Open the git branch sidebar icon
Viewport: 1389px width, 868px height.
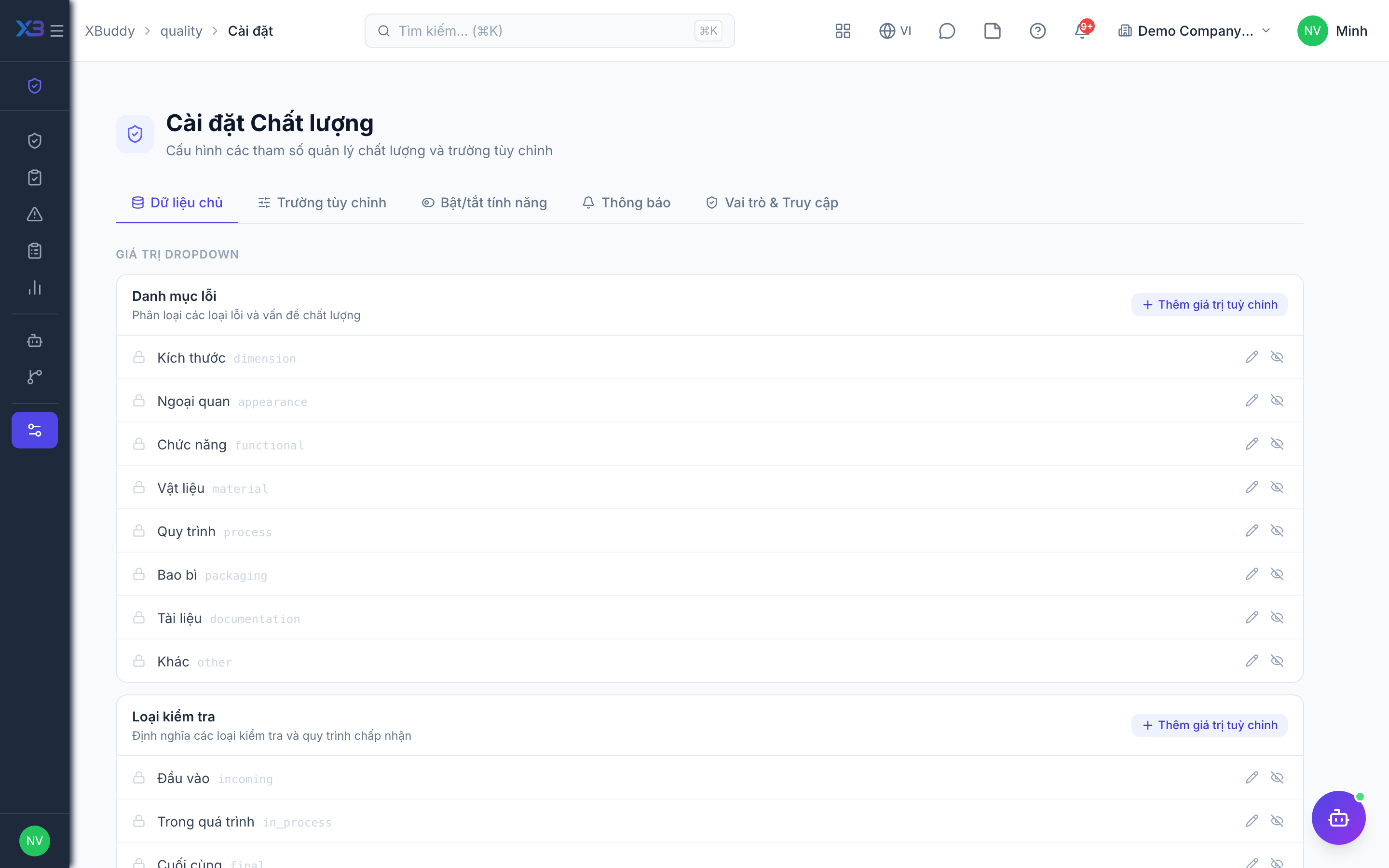click(34, 377)
